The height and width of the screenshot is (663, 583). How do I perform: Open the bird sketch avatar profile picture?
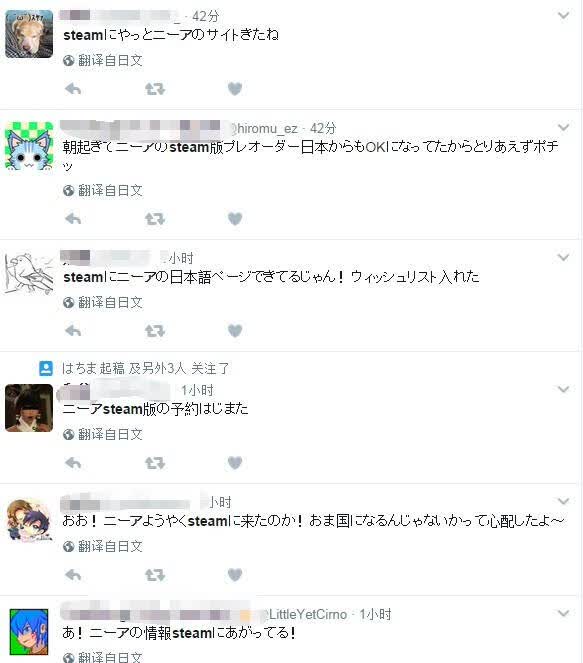[x=29, y=273]
